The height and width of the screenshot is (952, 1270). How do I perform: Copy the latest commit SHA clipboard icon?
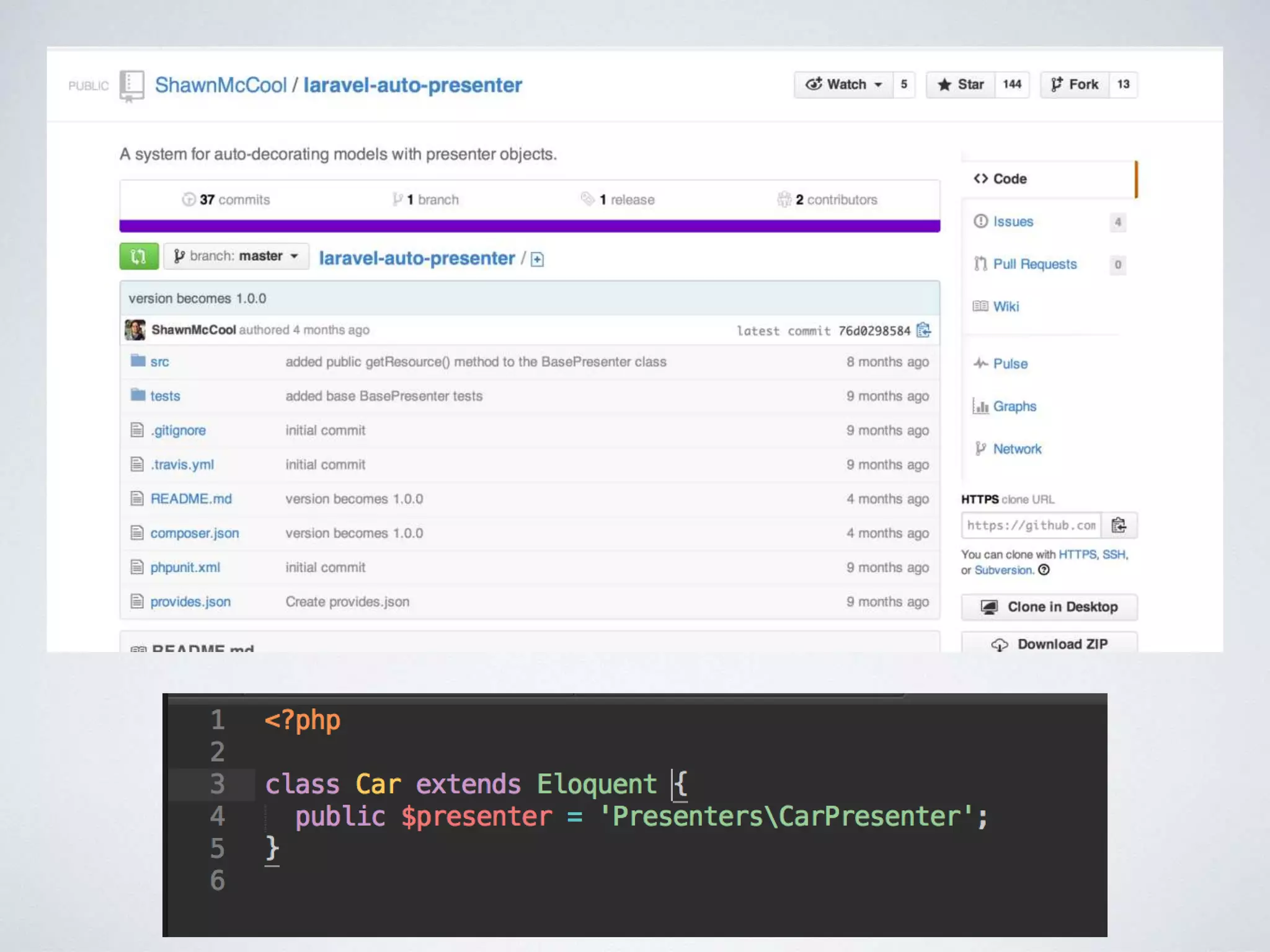(x=923, y=330)
